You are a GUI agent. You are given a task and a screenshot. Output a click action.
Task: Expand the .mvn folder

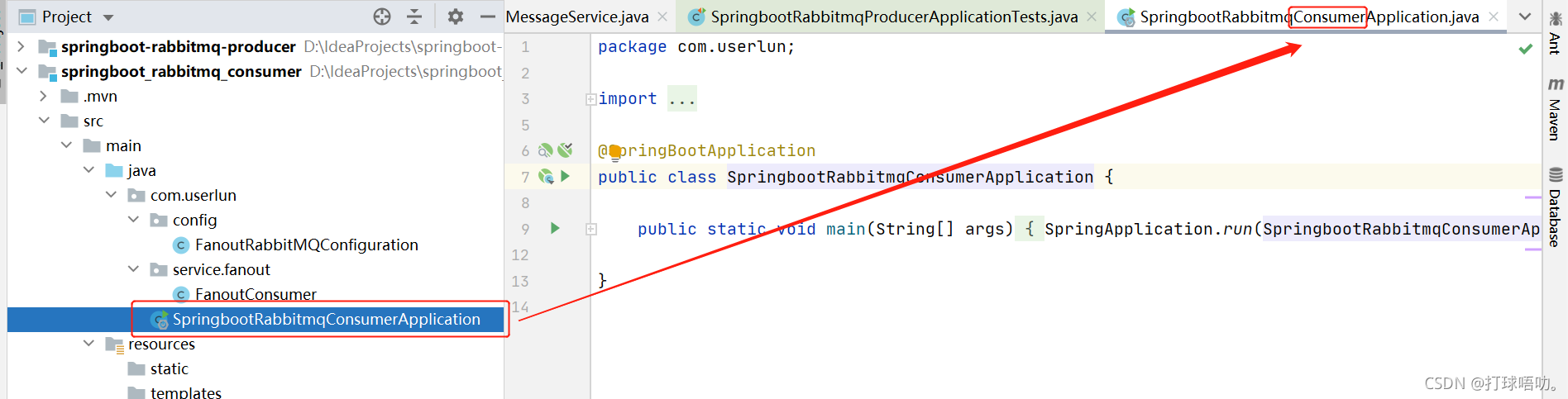pyautogui.click(x=44, y=96)
